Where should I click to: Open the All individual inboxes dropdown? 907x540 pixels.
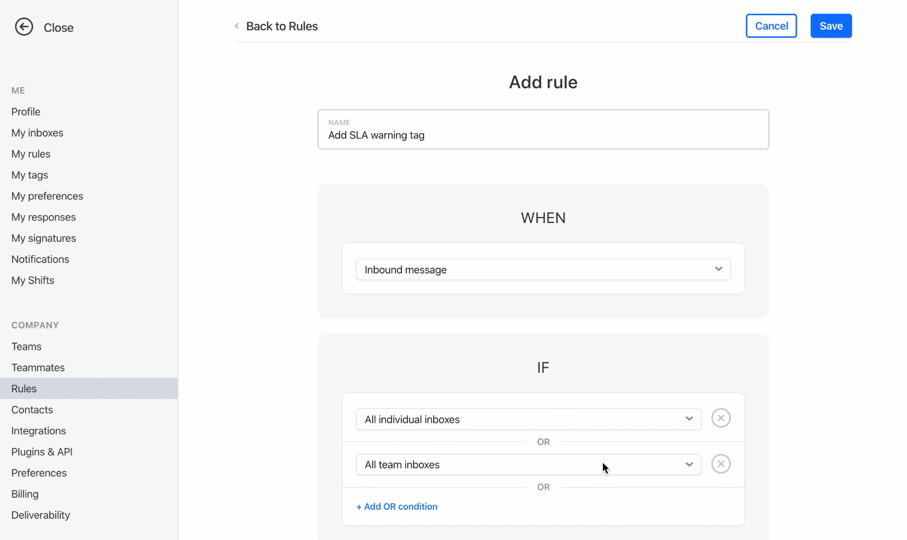[x=528, y=419]
